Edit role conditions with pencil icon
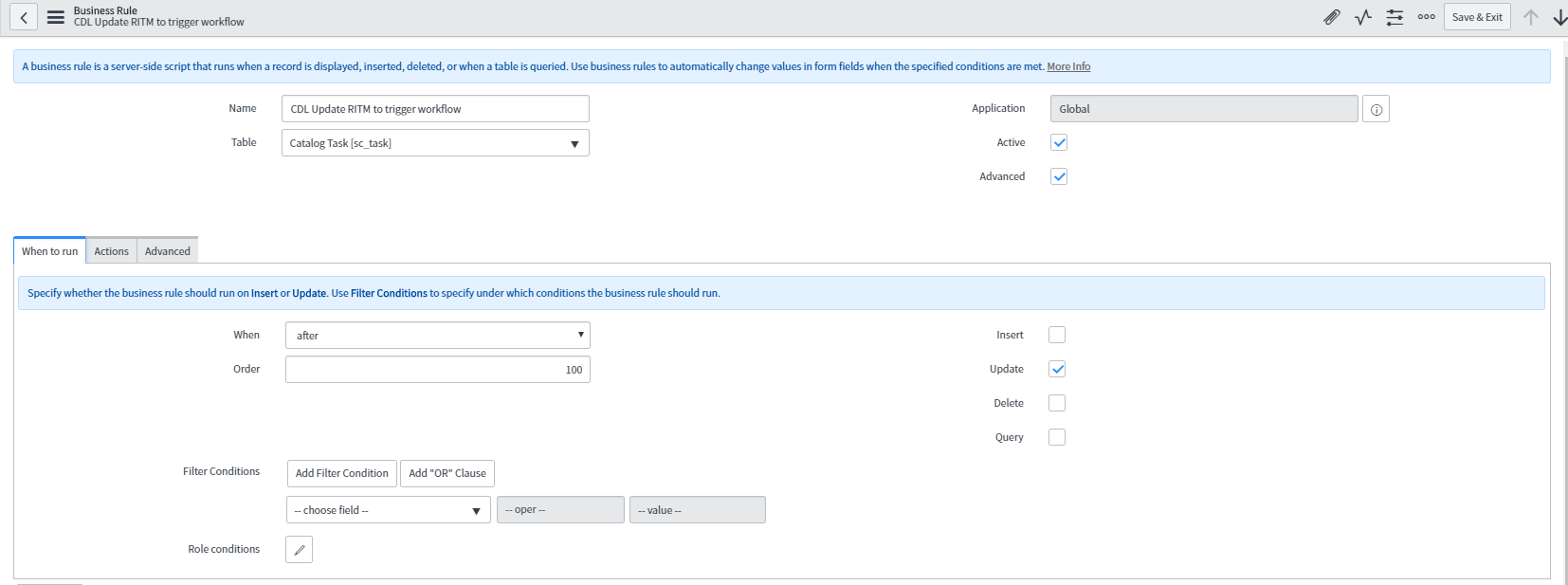The width and height of the screenshot is (1568, 585). (x=299, y=550)
